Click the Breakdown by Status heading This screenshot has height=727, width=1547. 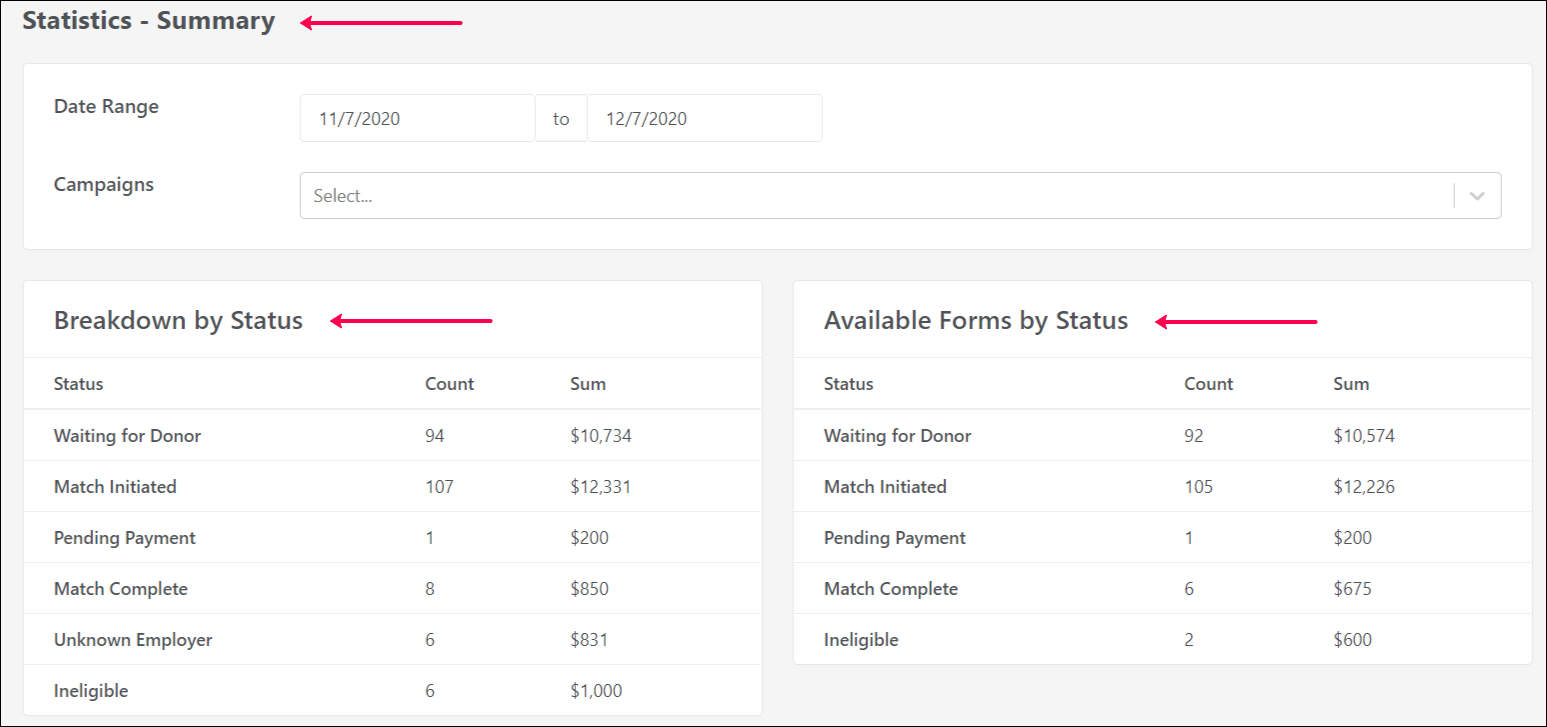pyautogui.click(x=178, y=321)
